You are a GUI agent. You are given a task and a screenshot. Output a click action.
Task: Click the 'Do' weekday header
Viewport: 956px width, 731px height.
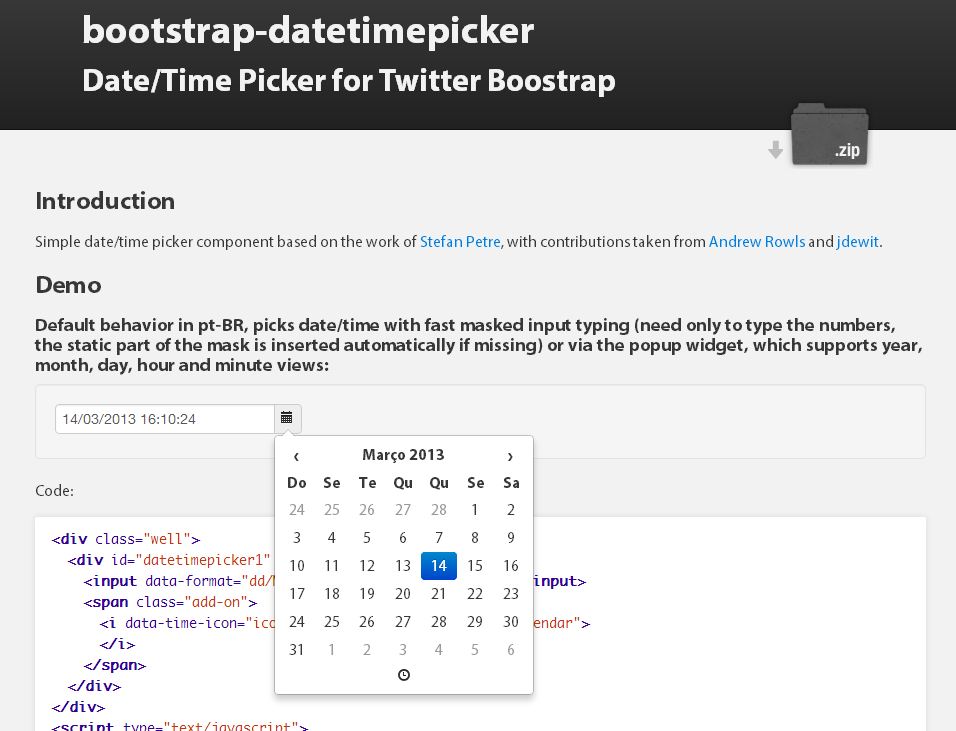tap(297, 483)
